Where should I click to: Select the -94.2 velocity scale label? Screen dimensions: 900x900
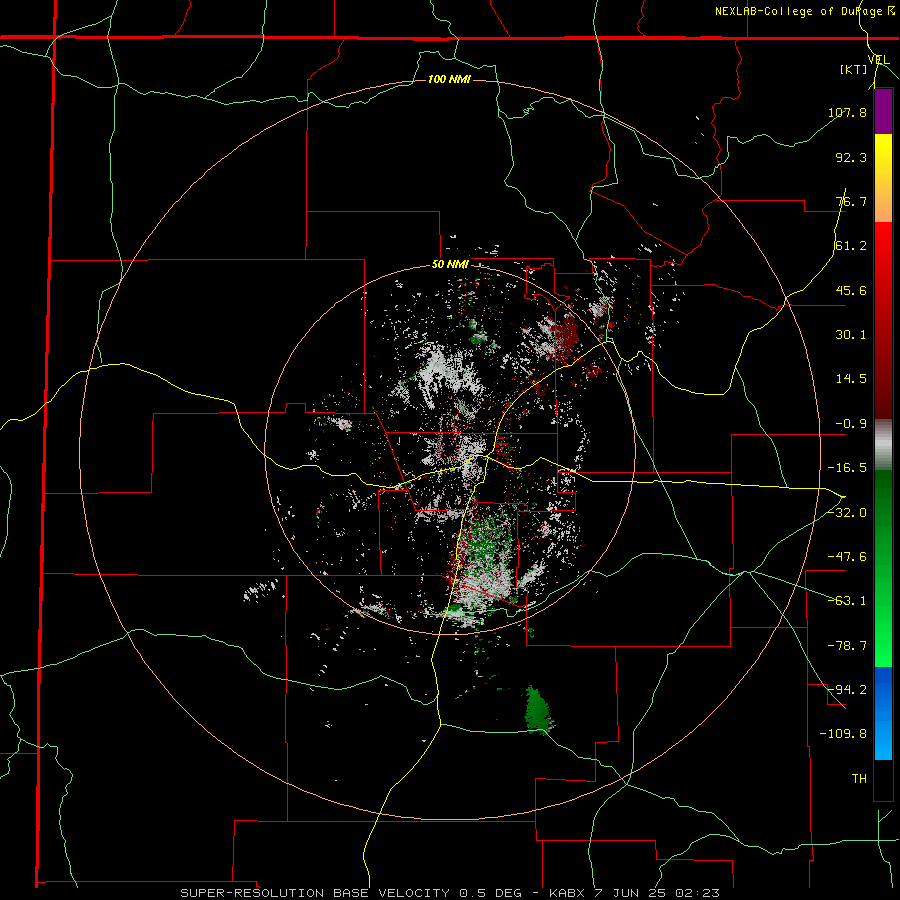[x=847, y=689]
